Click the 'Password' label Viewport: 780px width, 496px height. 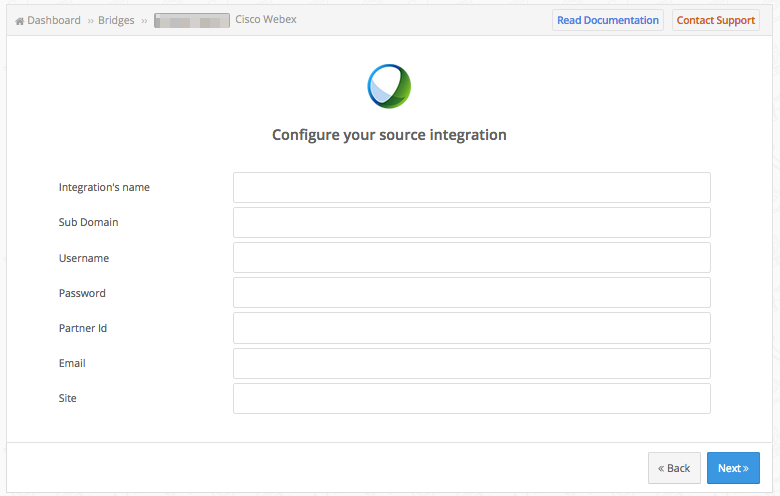(82, 293)
